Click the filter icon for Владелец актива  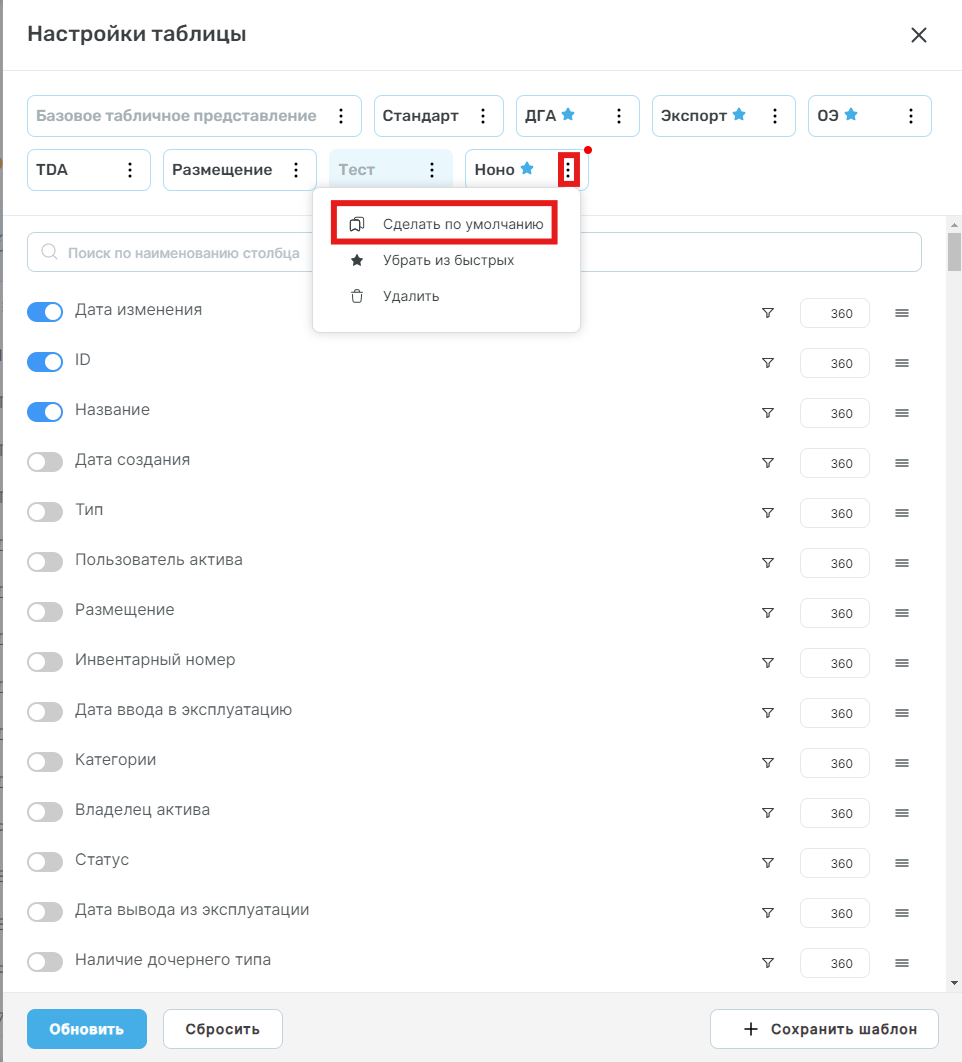click(x=768, y=813)
